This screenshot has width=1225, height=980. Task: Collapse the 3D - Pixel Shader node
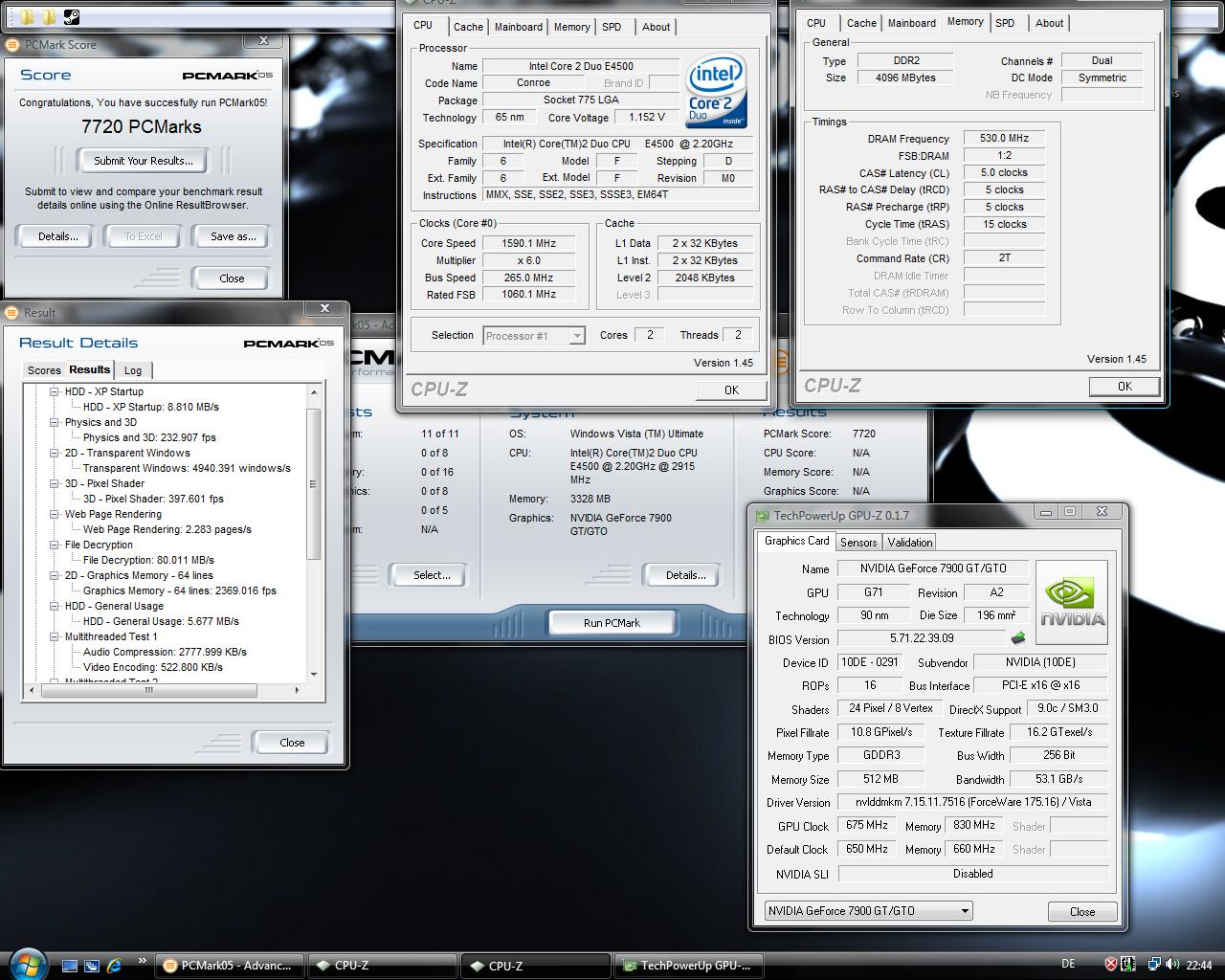(55, 483)
